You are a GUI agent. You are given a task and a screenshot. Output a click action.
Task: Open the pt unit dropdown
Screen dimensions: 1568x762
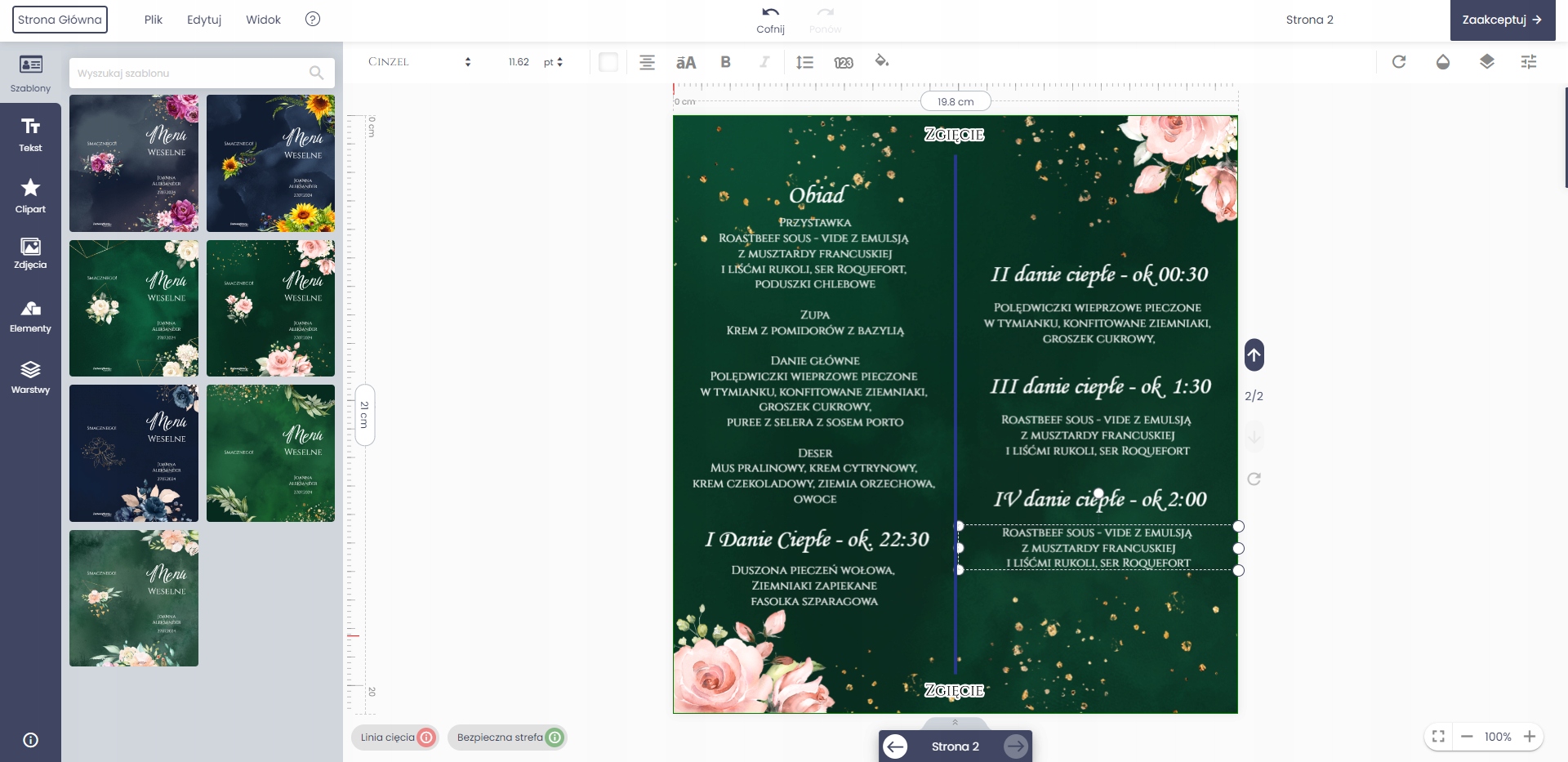tap(553, 62)
